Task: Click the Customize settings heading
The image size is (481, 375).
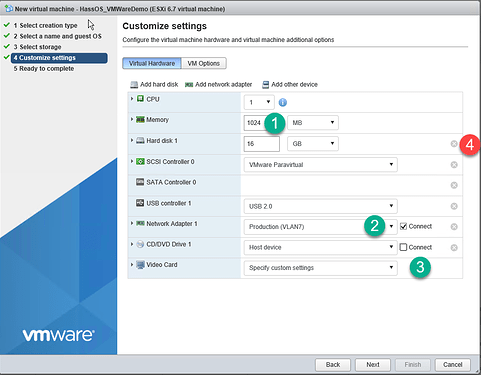Action: pyautogui.click(x=165, y=26)
